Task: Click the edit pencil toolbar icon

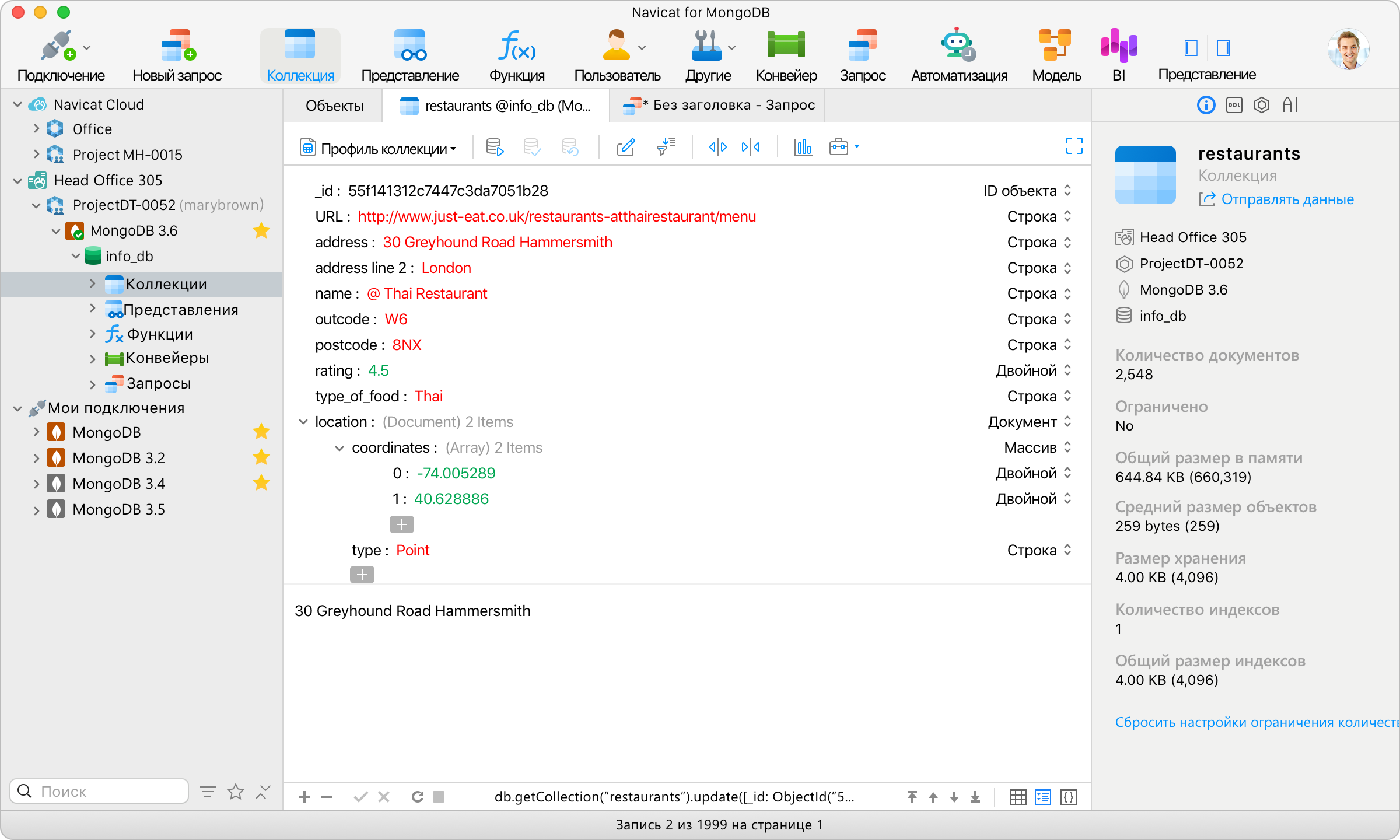Action: point(625,147)
